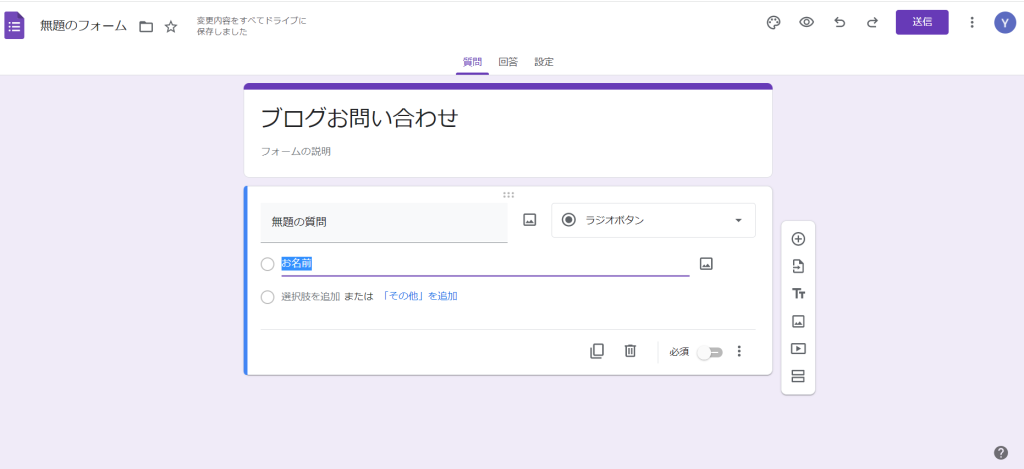
Task: Switch to the 設定 tab
Action: [x=544, y=62]
